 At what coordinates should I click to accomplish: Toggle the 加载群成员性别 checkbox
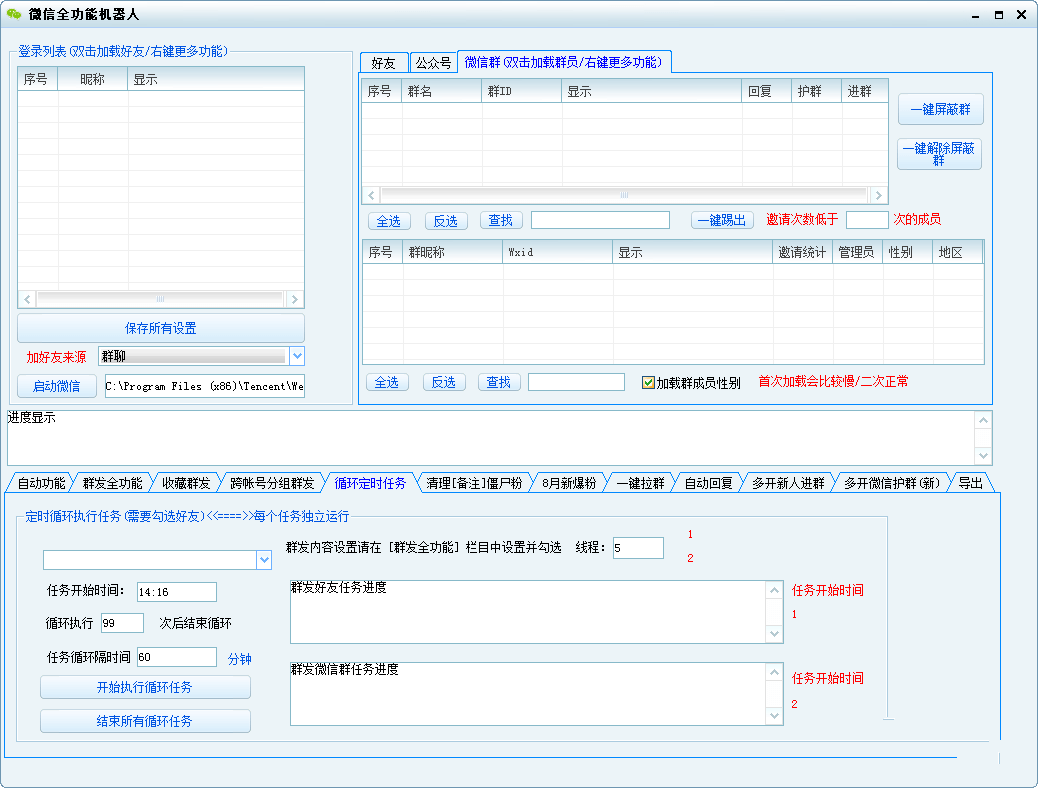coord(648,383)
